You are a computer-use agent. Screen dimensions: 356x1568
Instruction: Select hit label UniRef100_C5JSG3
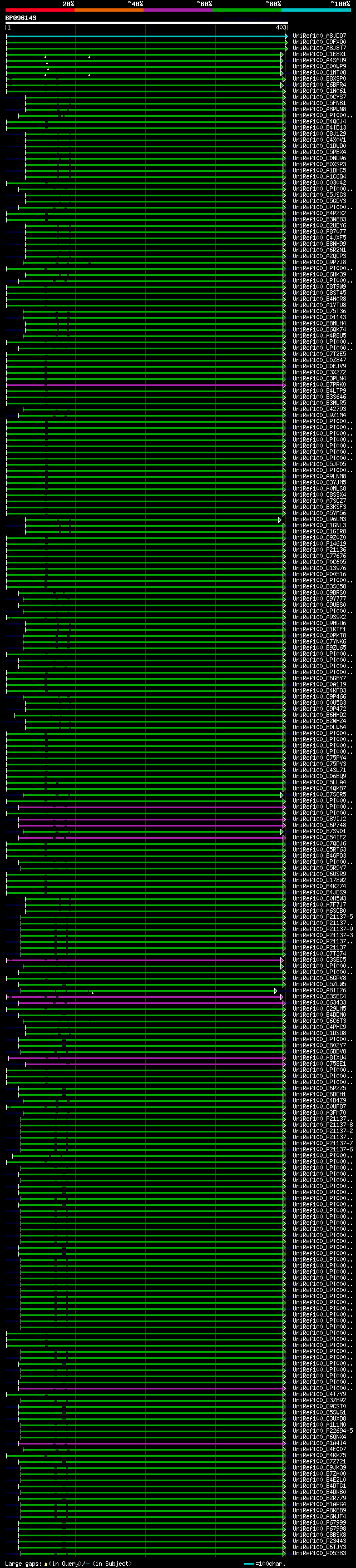point(319,195)
